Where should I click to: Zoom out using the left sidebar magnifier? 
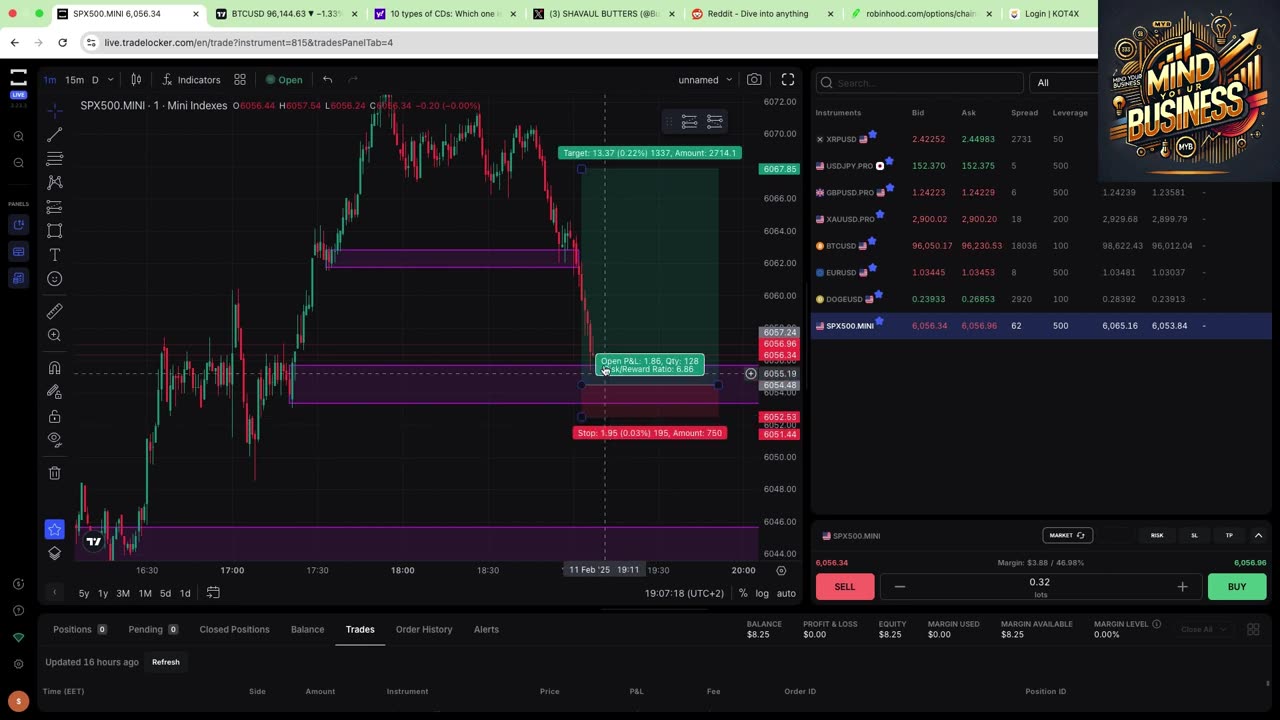pos(18,162)
